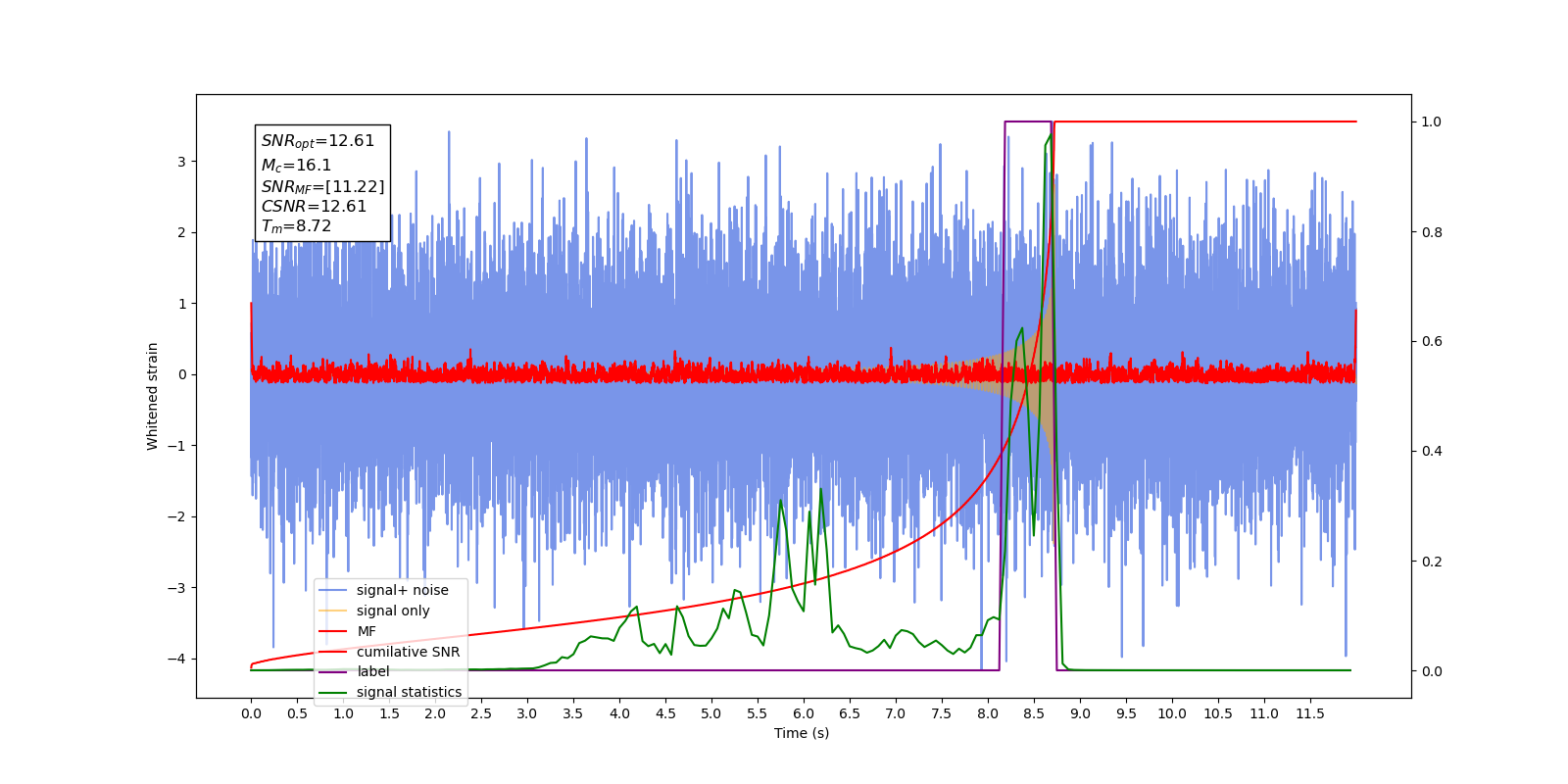Click the −2 tick label on the strain axis
This screenshot has width=1568, height=784.
[x=176, y=516]
